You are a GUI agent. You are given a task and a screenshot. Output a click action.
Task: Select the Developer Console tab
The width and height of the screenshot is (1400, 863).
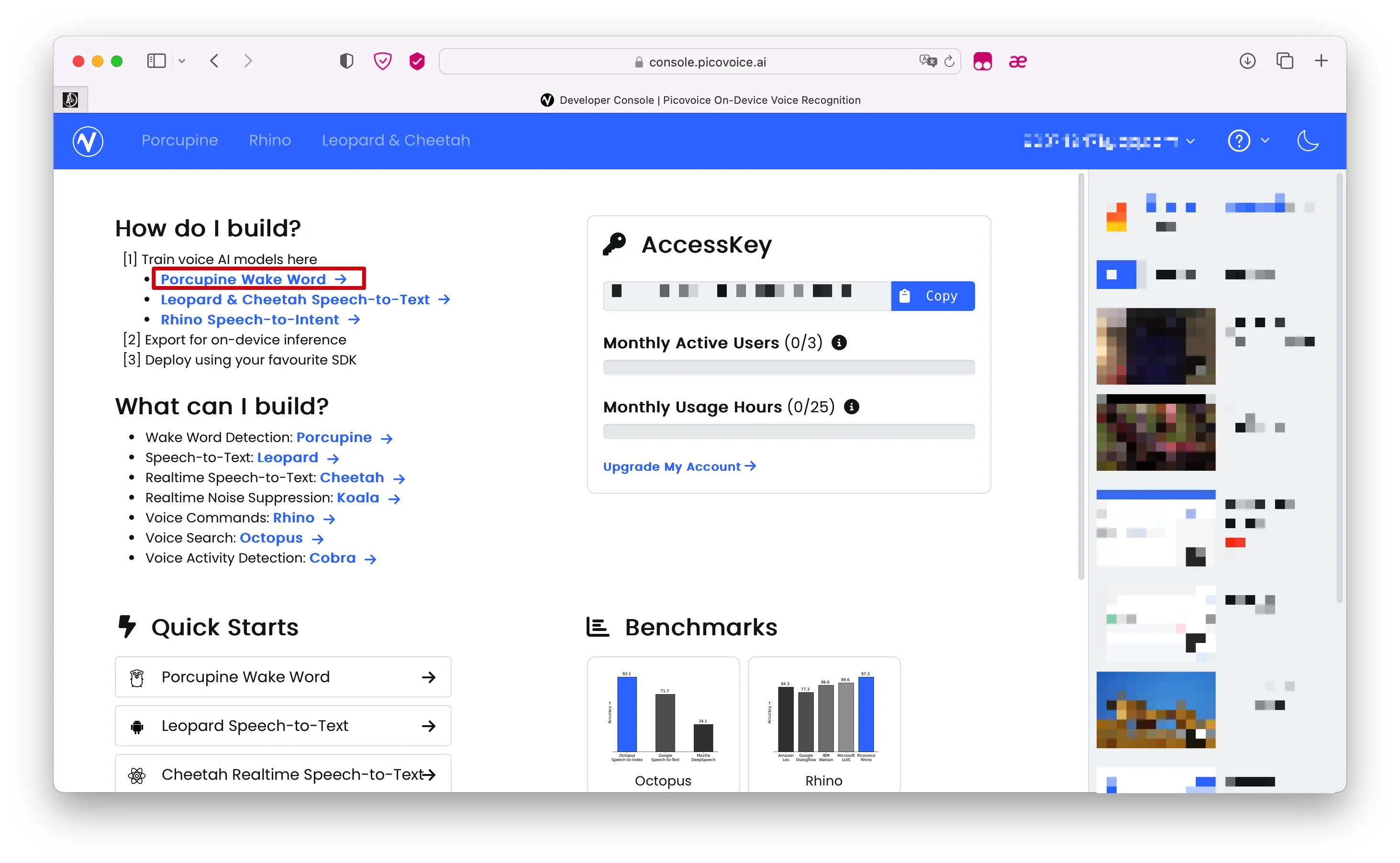(x=701, y=100)
